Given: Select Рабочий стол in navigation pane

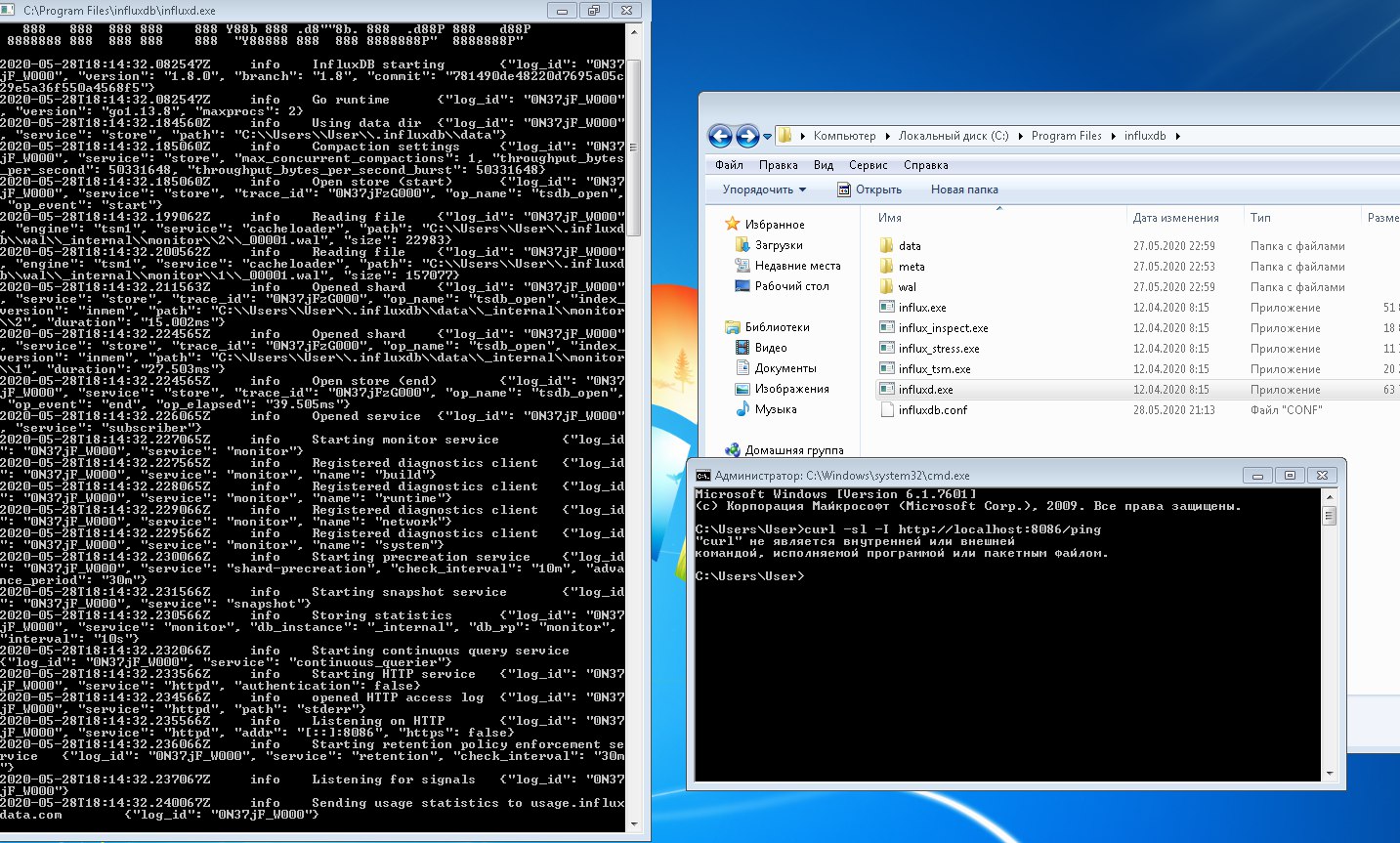Looking at the screenshot, I should click(791, 286).
